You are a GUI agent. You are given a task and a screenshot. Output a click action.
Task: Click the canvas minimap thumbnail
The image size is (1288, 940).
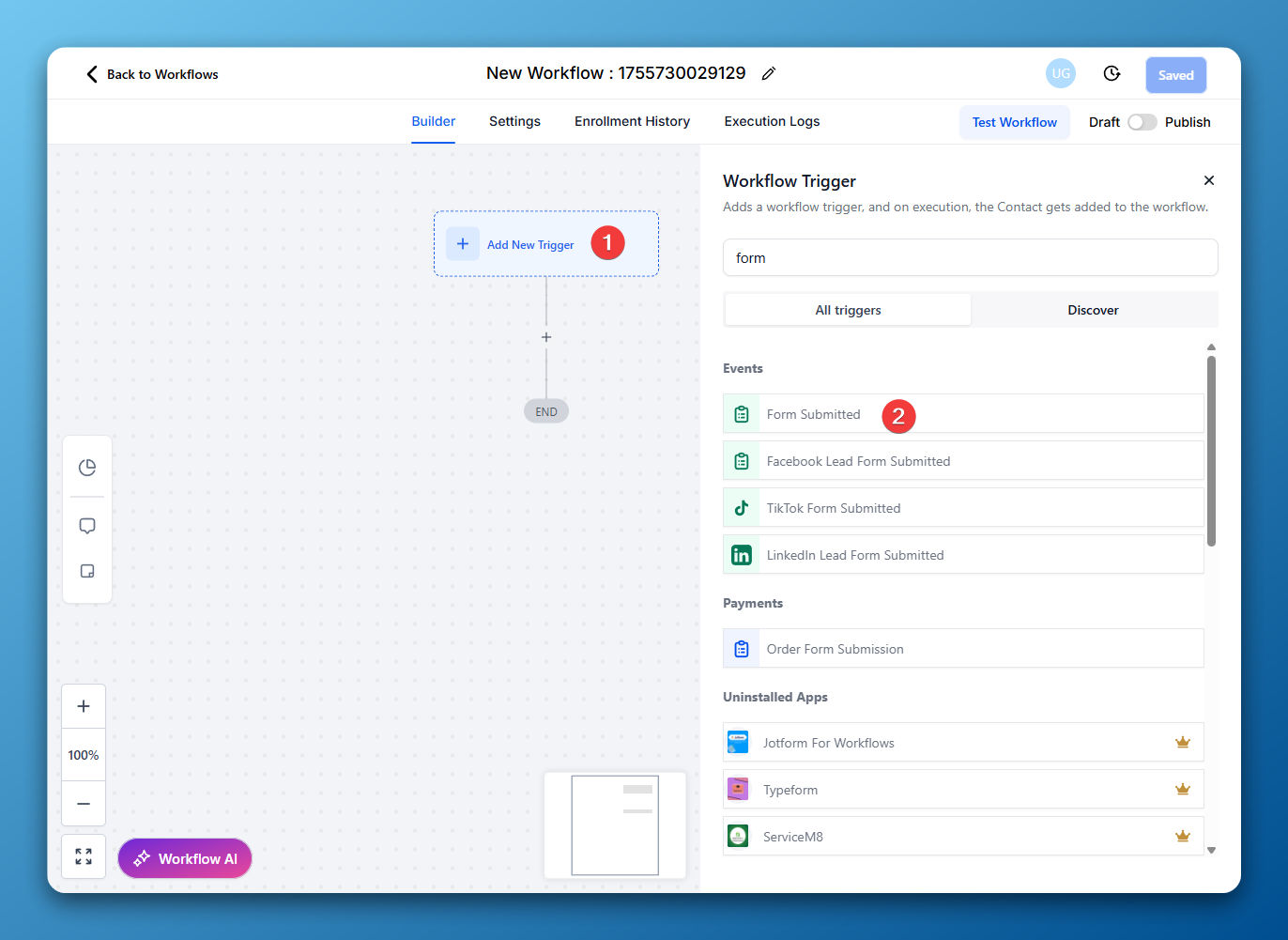coord(615,824)
